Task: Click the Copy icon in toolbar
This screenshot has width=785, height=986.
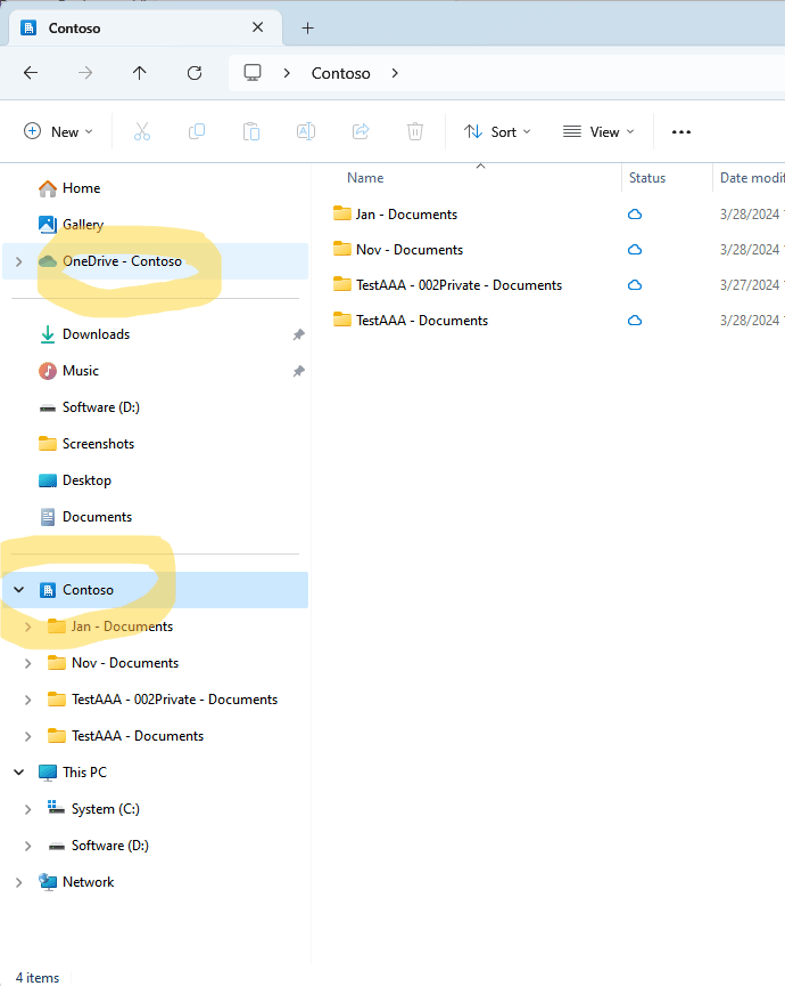Action: click(x=197, y=131)
